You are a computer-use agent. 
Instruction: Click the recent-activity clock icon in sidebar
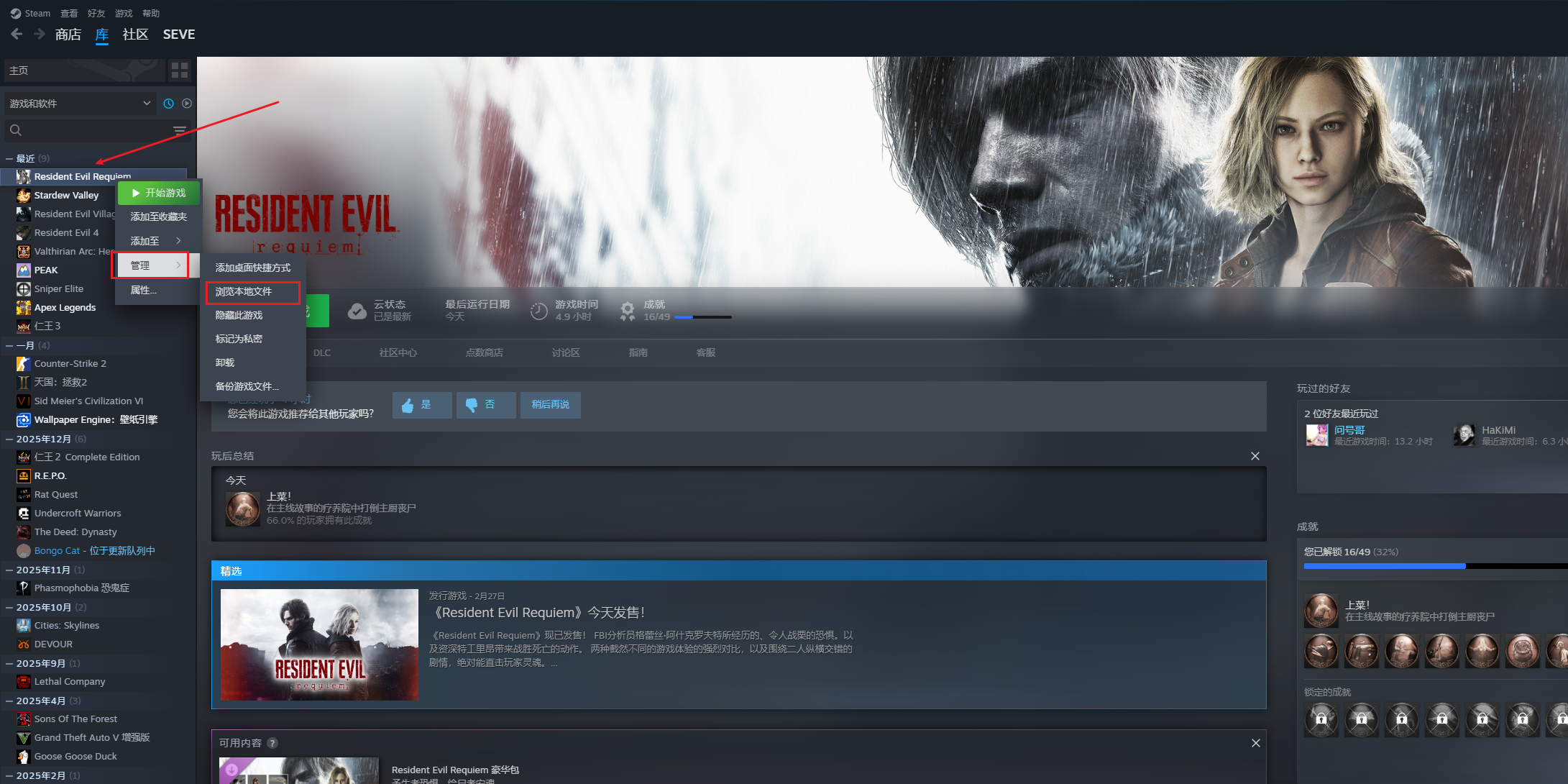168,104
